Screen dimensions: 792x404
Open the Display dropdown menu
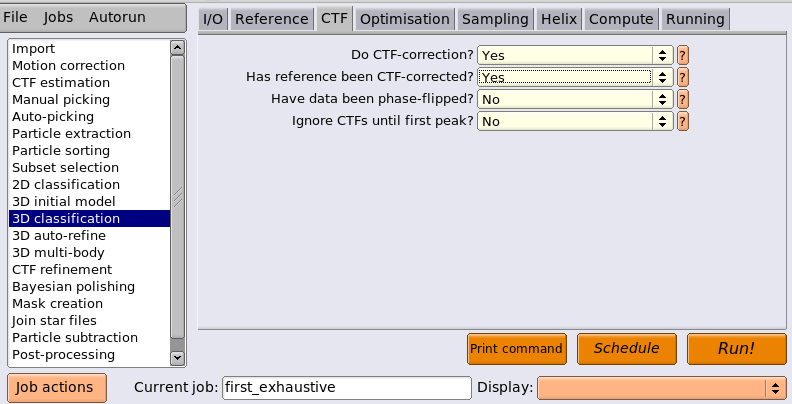click(661, 388)
